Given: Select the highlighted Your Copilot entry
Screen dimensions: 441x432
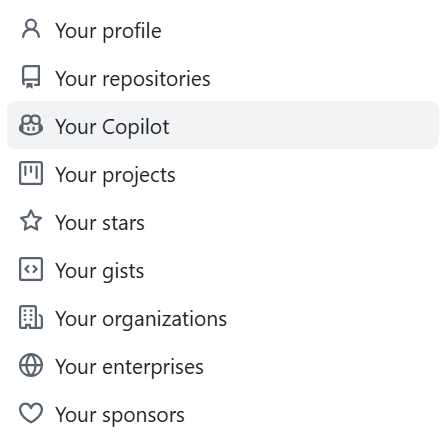Looking at the screenshot, I should pyautogui.click(x=223, y=125).
